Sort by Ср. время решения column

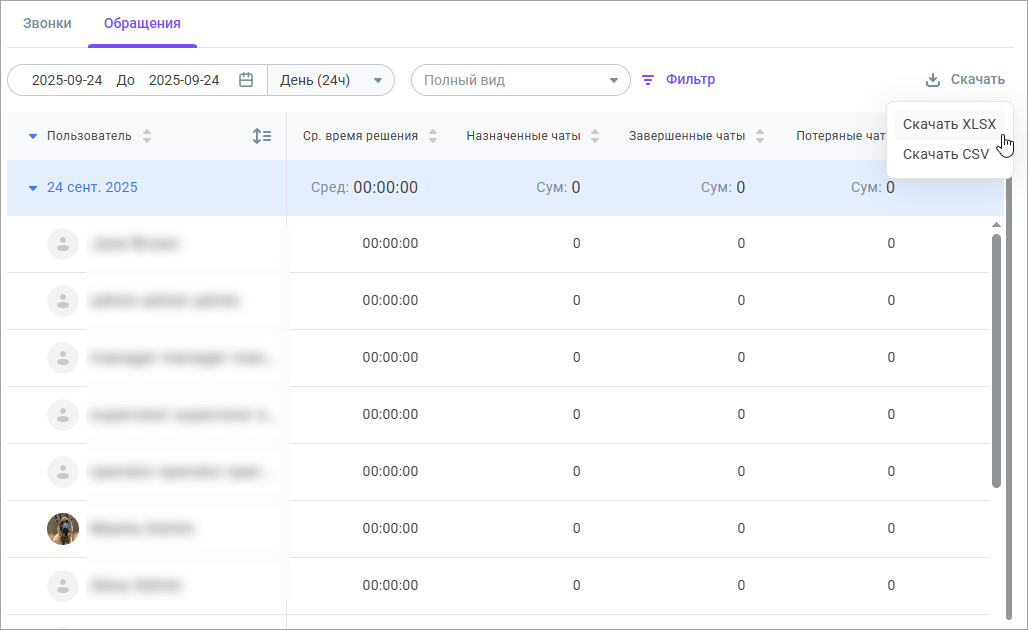[x=433, y=136]
